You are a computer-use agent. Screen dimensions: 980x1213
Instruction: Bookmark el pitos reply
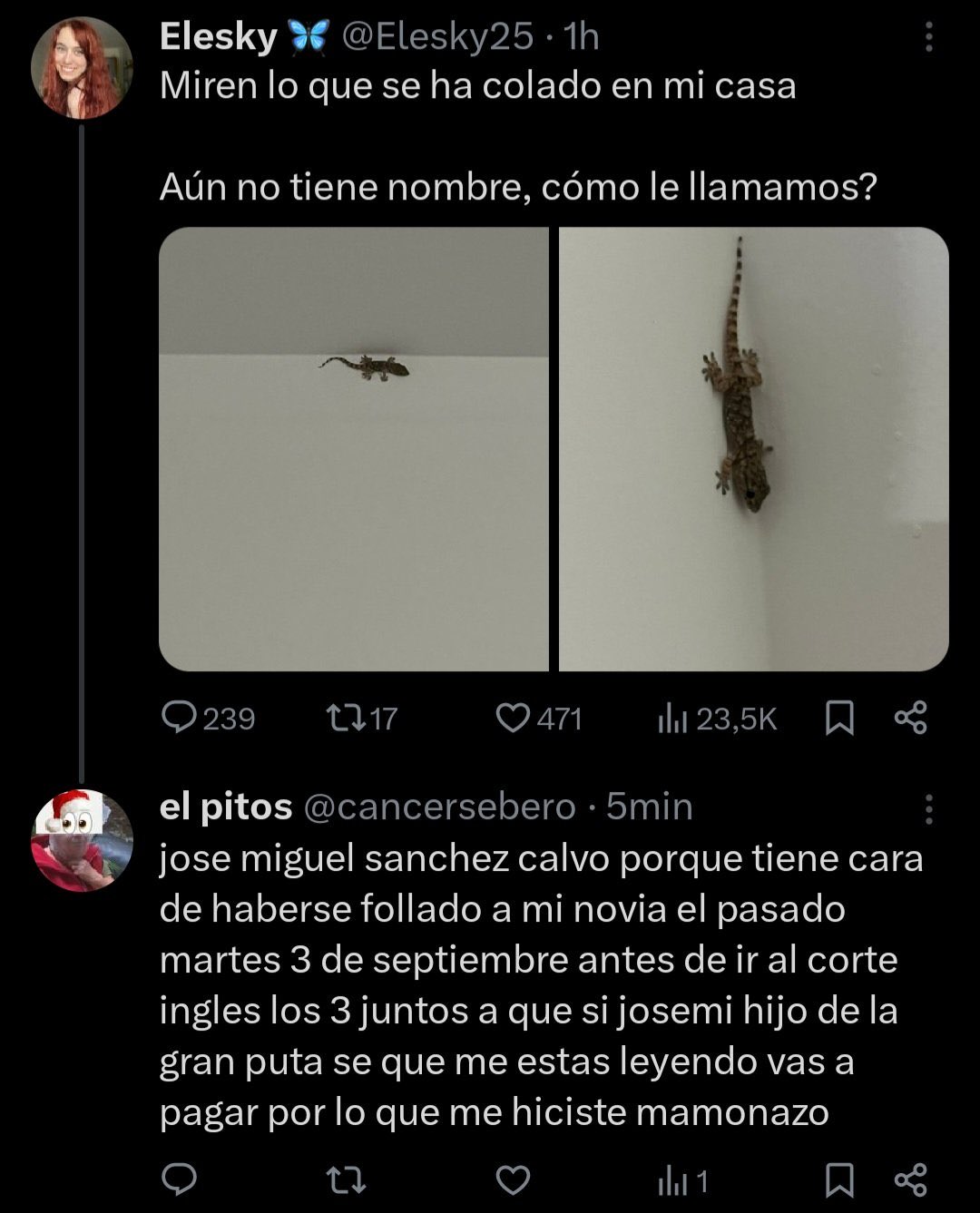(839, 1180)
